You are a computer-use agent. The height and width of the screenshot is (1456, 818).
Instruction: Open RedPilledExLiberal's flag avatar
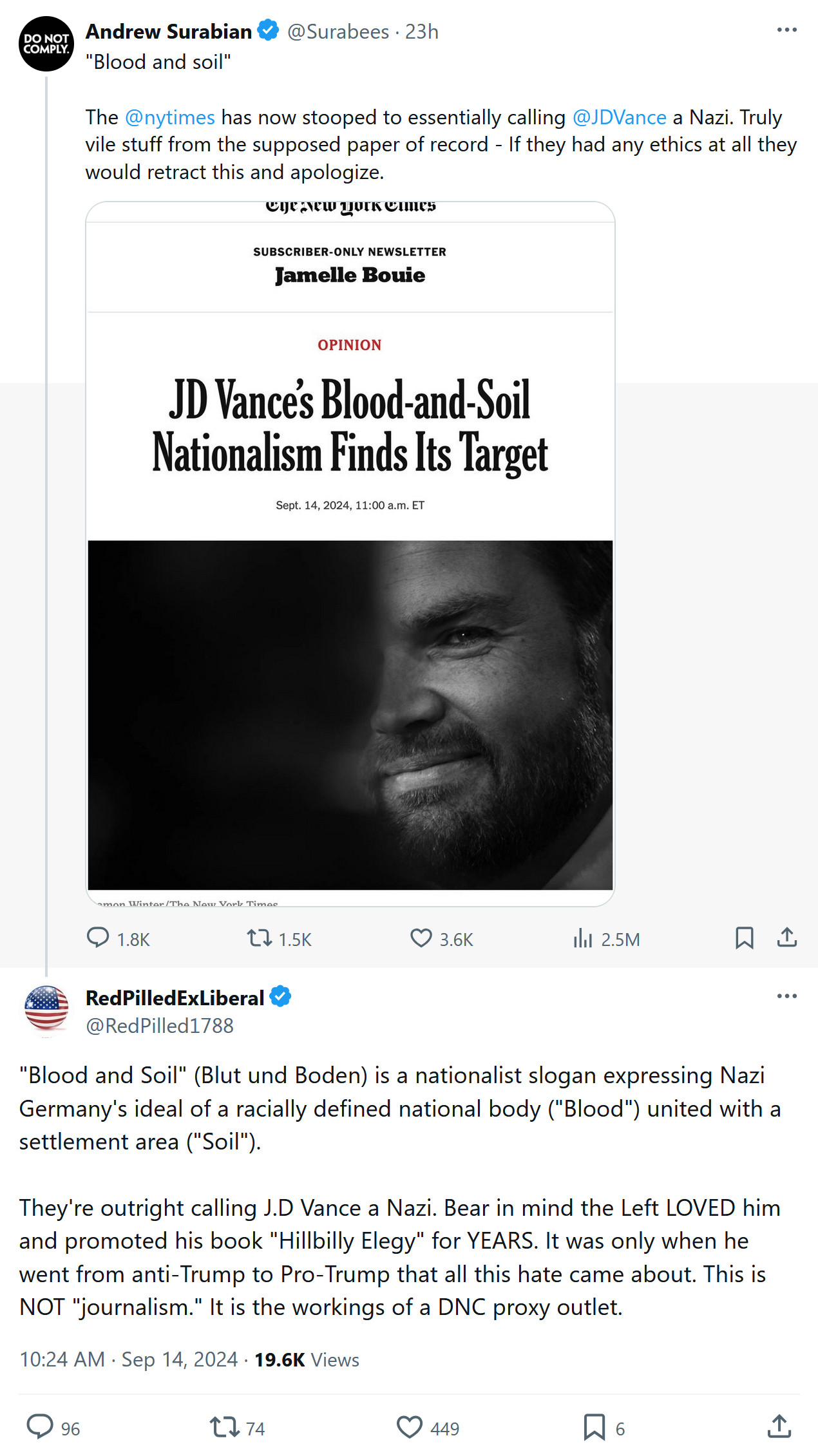tap(46, 1009)
